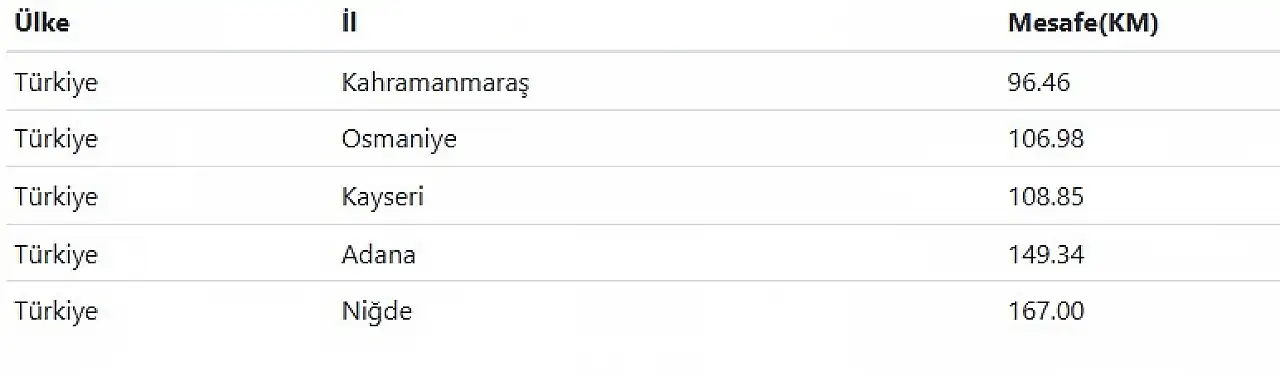Select the Adana city cell
This screenshot has height=376, width=1280.
click(379, 254)
